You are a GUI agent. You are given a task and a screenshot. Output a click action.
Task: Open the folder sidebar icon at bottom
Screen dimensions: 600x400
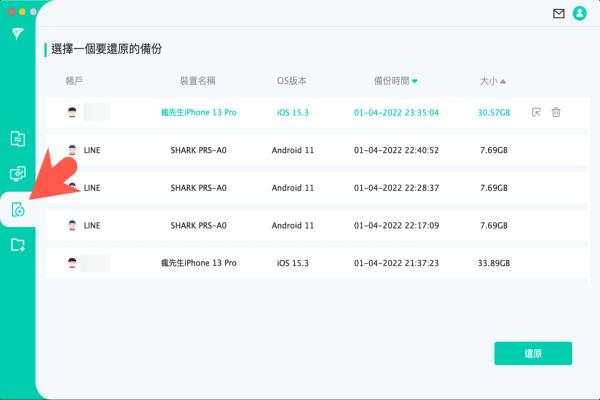17,244
